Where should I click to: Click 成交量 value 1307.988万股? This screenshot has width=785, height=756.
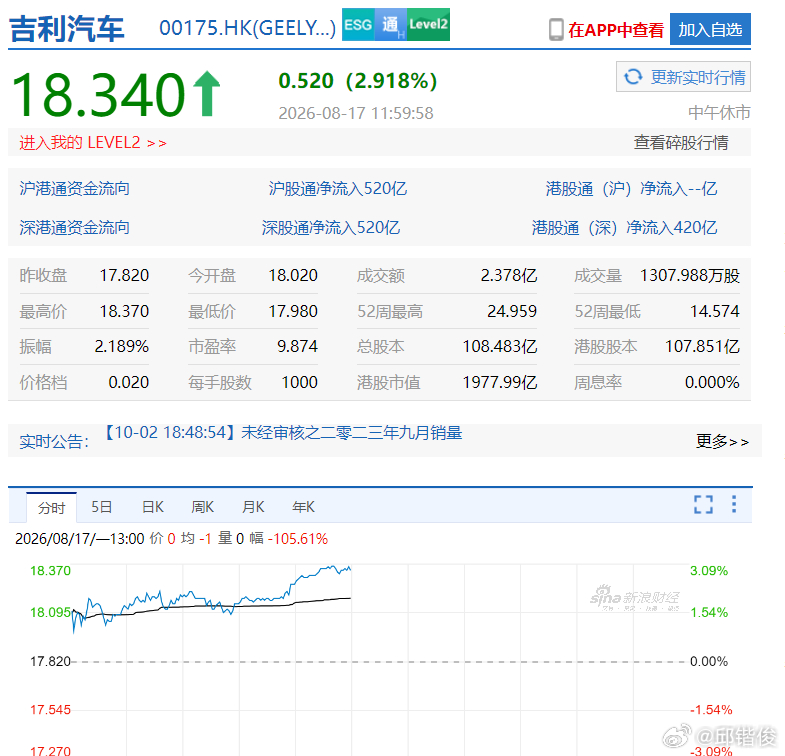[690, 275]
